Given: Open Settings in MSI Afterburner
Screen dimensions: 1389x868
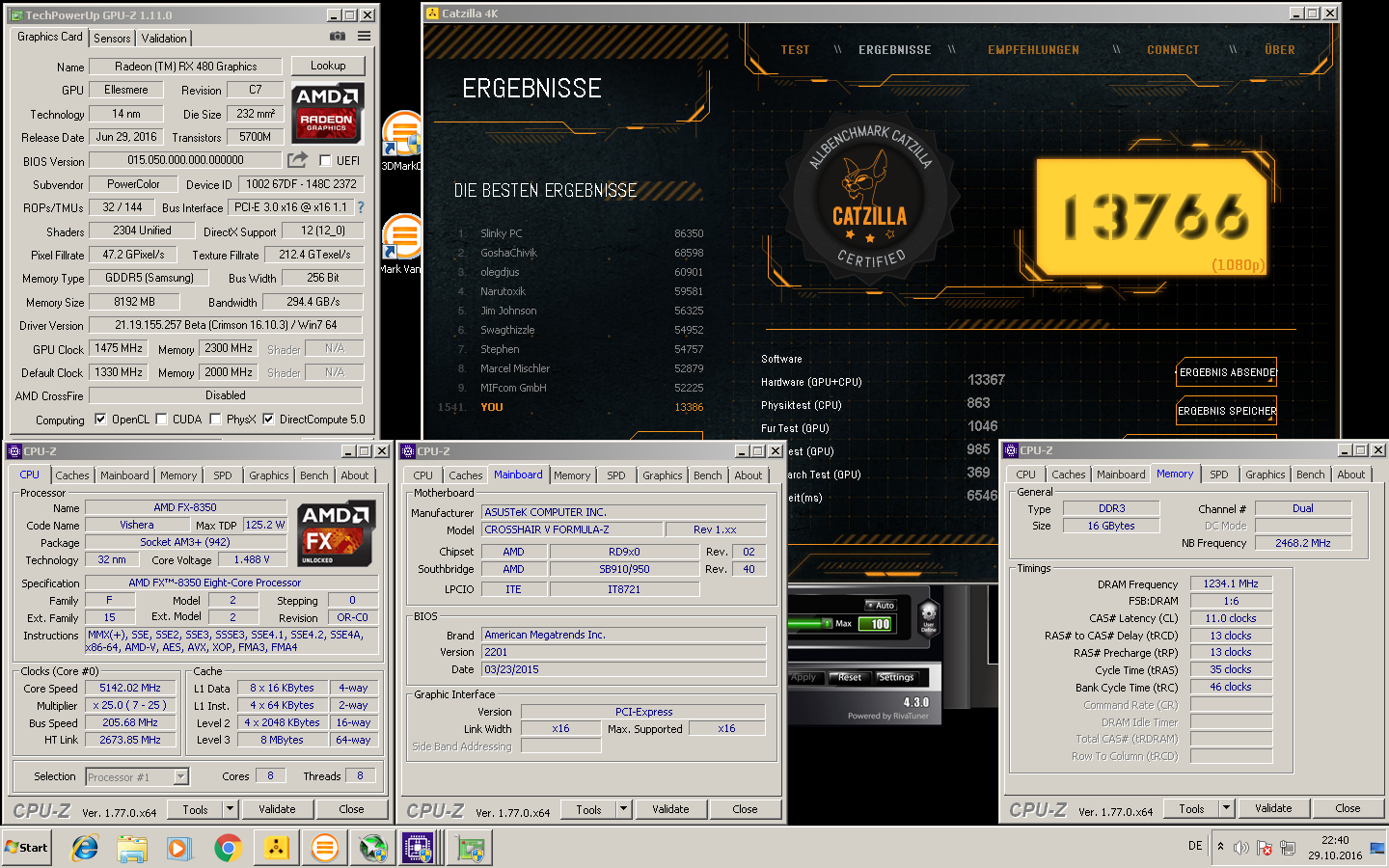Looking at the screenshot, I should click(895, 677).
